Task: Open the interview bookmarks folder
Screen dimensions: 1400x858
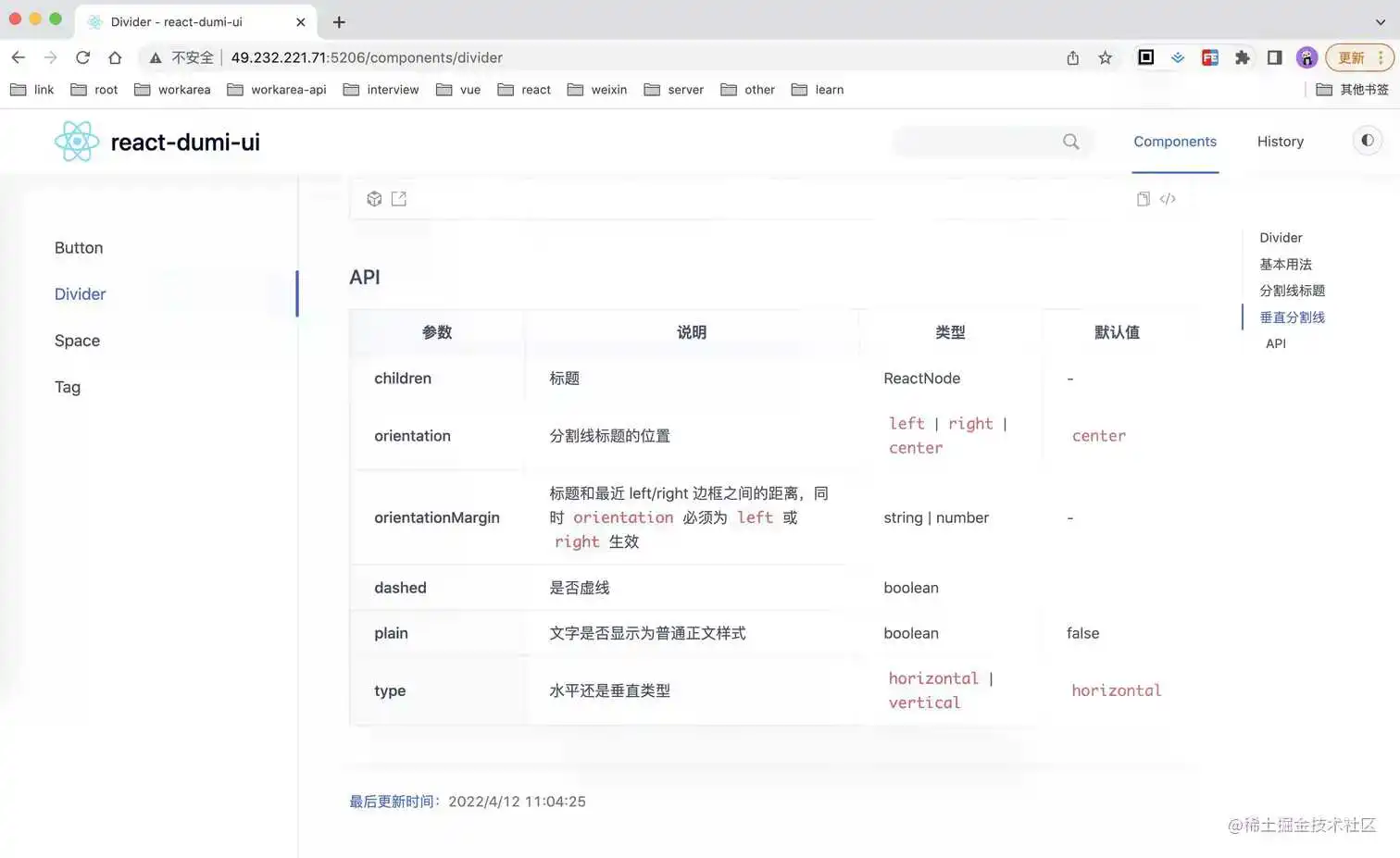Action: [381, 90]
